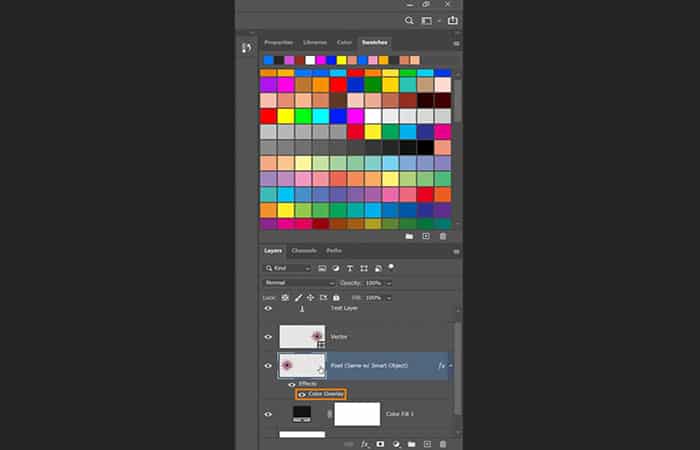
Task: Select the Swatches tab
Action: (375, 43)
